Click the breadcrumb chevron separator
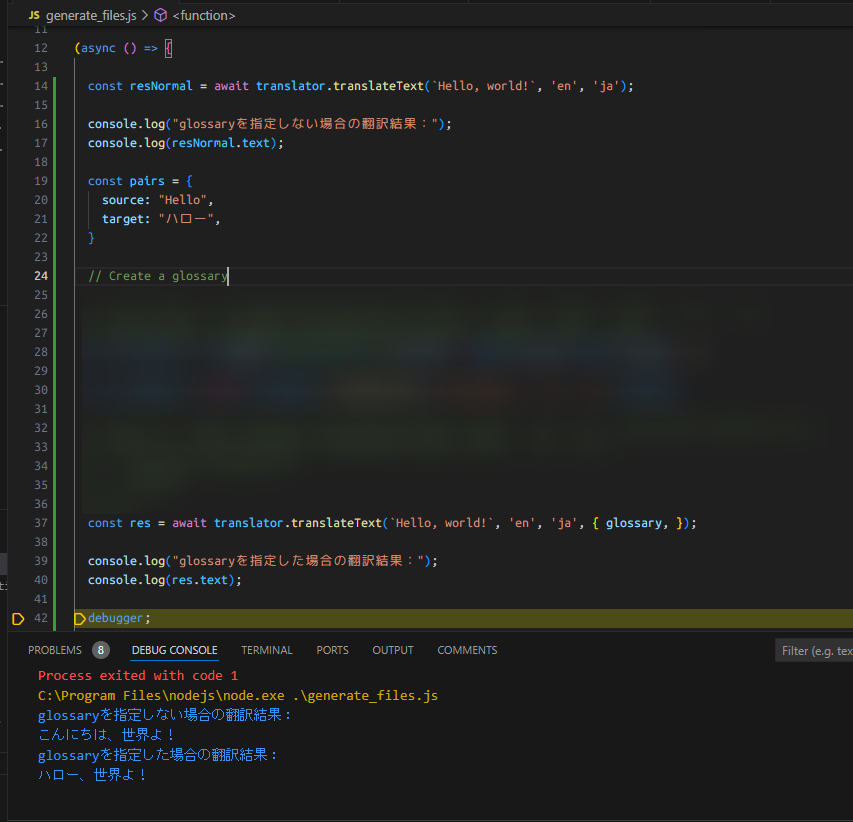The width and height of the screenshot is (853, 822). [144, 16]
